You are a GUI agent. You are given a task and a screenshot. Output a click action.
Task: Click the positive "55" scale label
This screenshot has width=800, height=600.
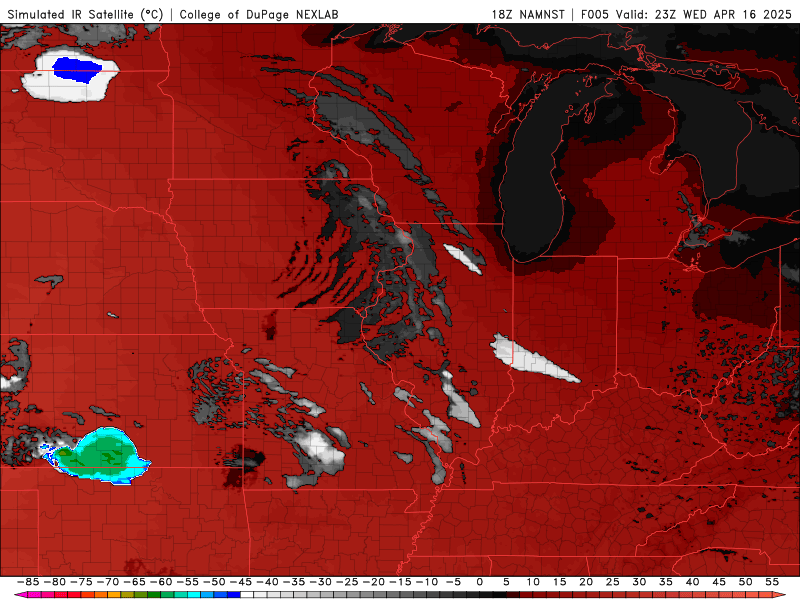pyautogui.click(x=772, y=582)
